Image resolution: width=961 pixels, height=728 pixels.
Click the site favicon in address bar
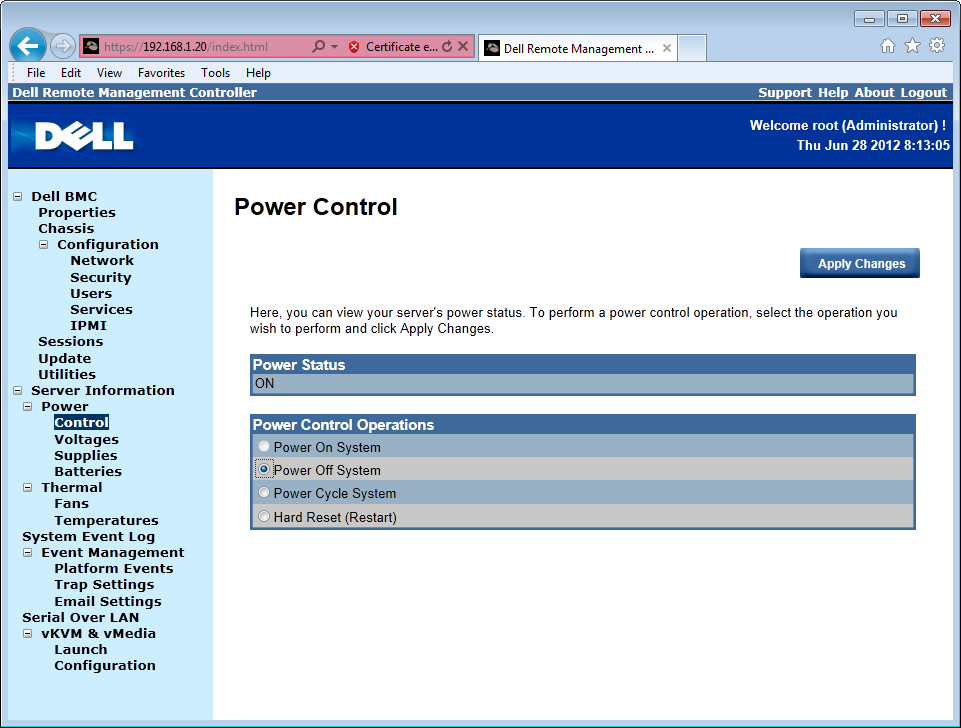[91, 47]
